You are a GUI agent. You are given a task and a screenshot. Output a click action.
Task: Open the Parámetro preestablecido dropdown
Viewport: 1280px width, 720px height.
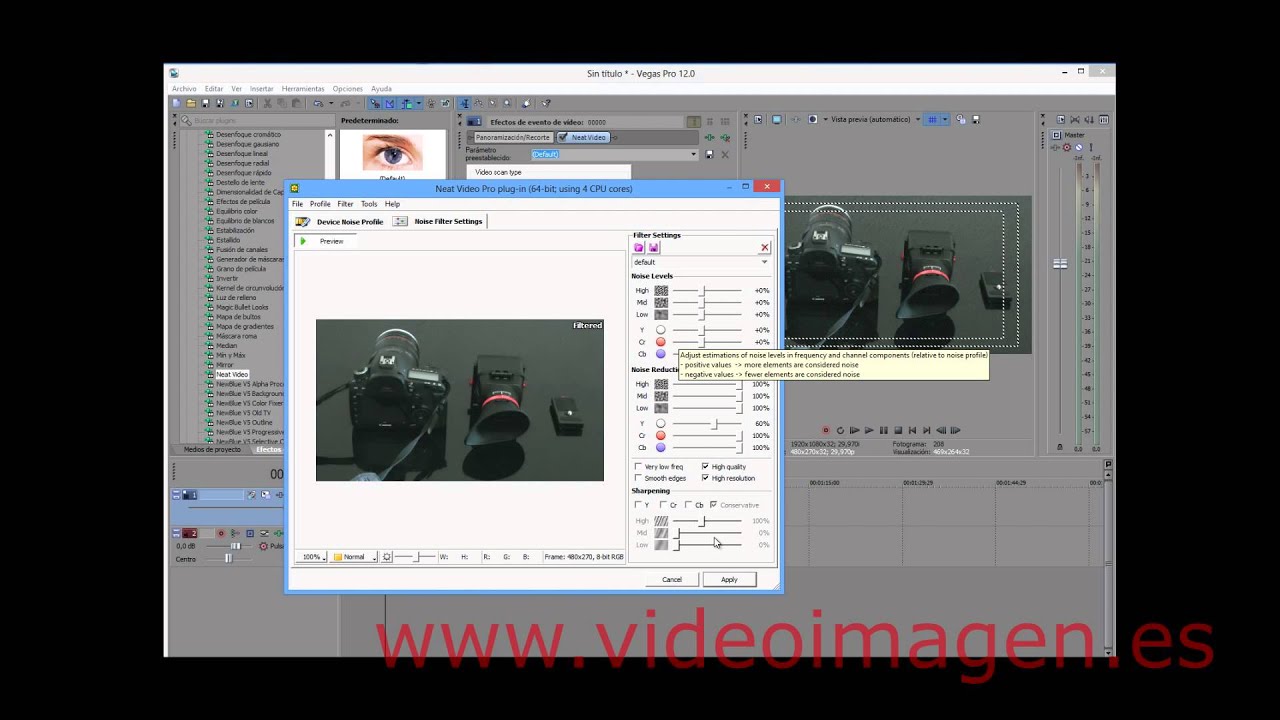click(614, 154)
